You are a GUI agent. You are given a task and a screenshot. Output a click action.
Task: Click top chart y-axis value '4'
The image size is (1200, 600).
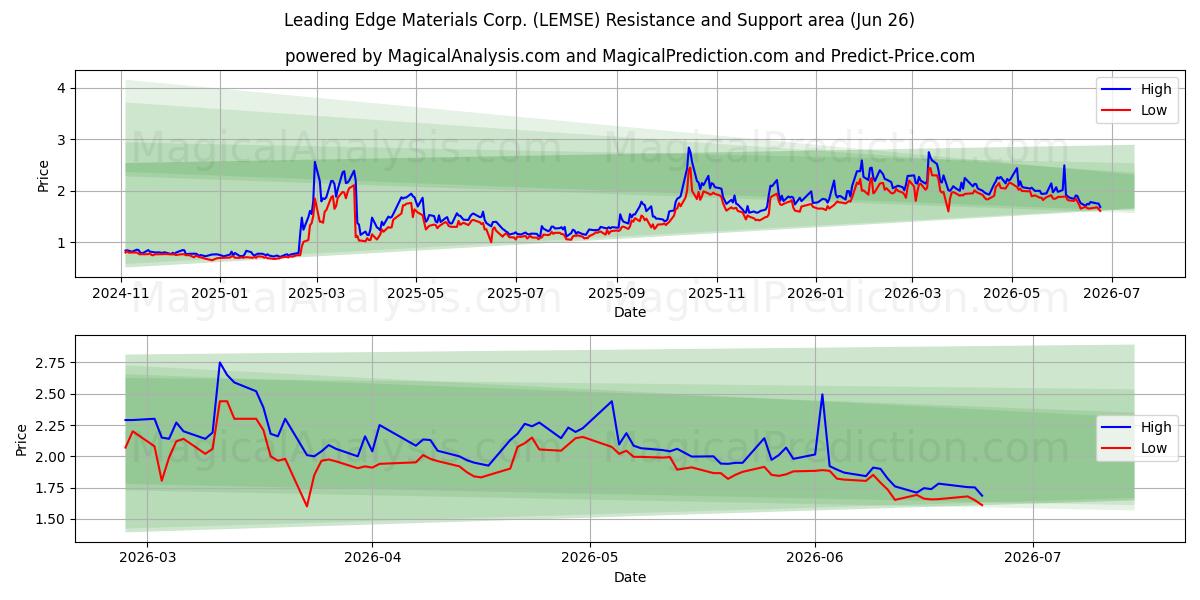point(61,88)
